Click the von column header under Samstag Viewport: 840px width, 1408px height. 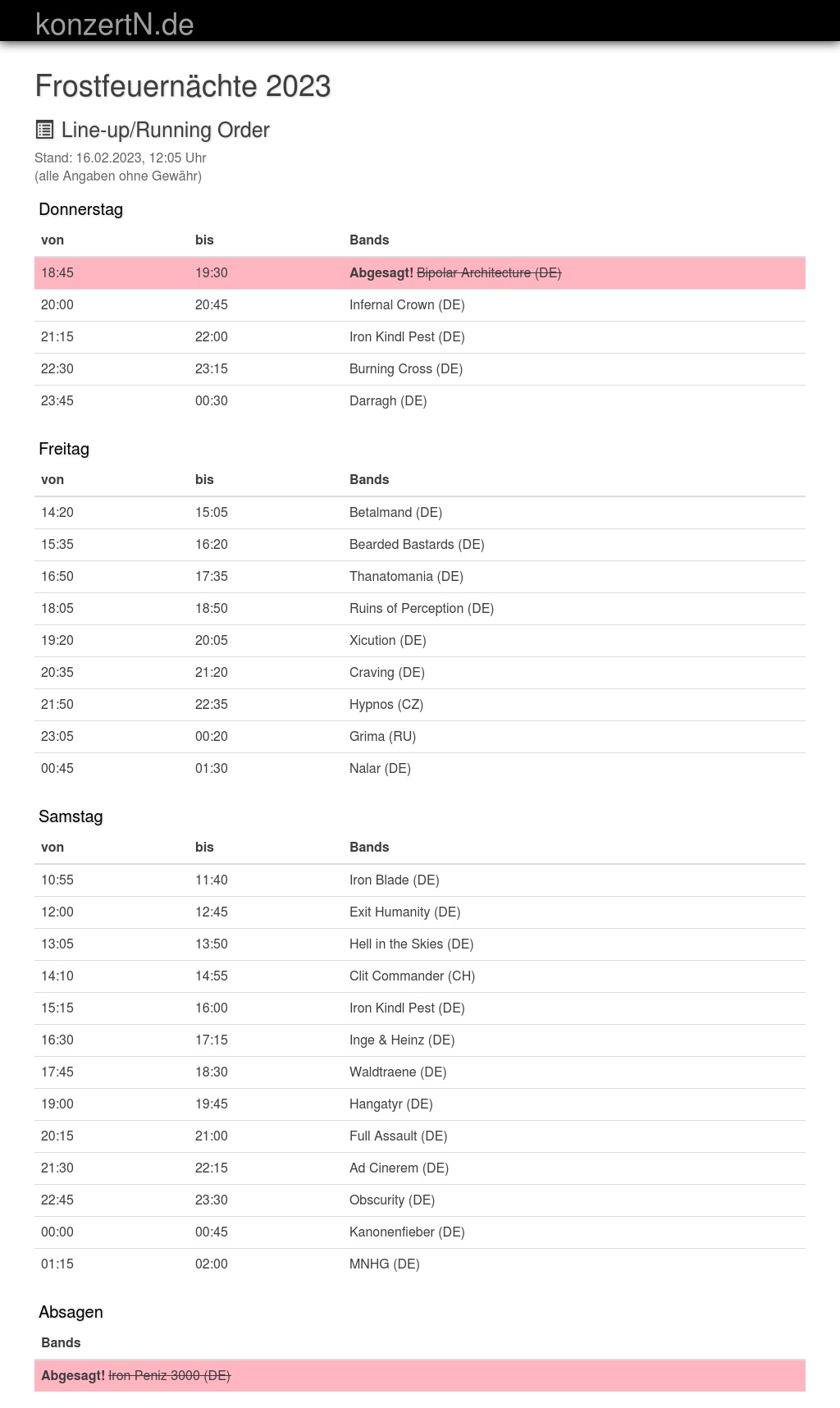[52, 847]
